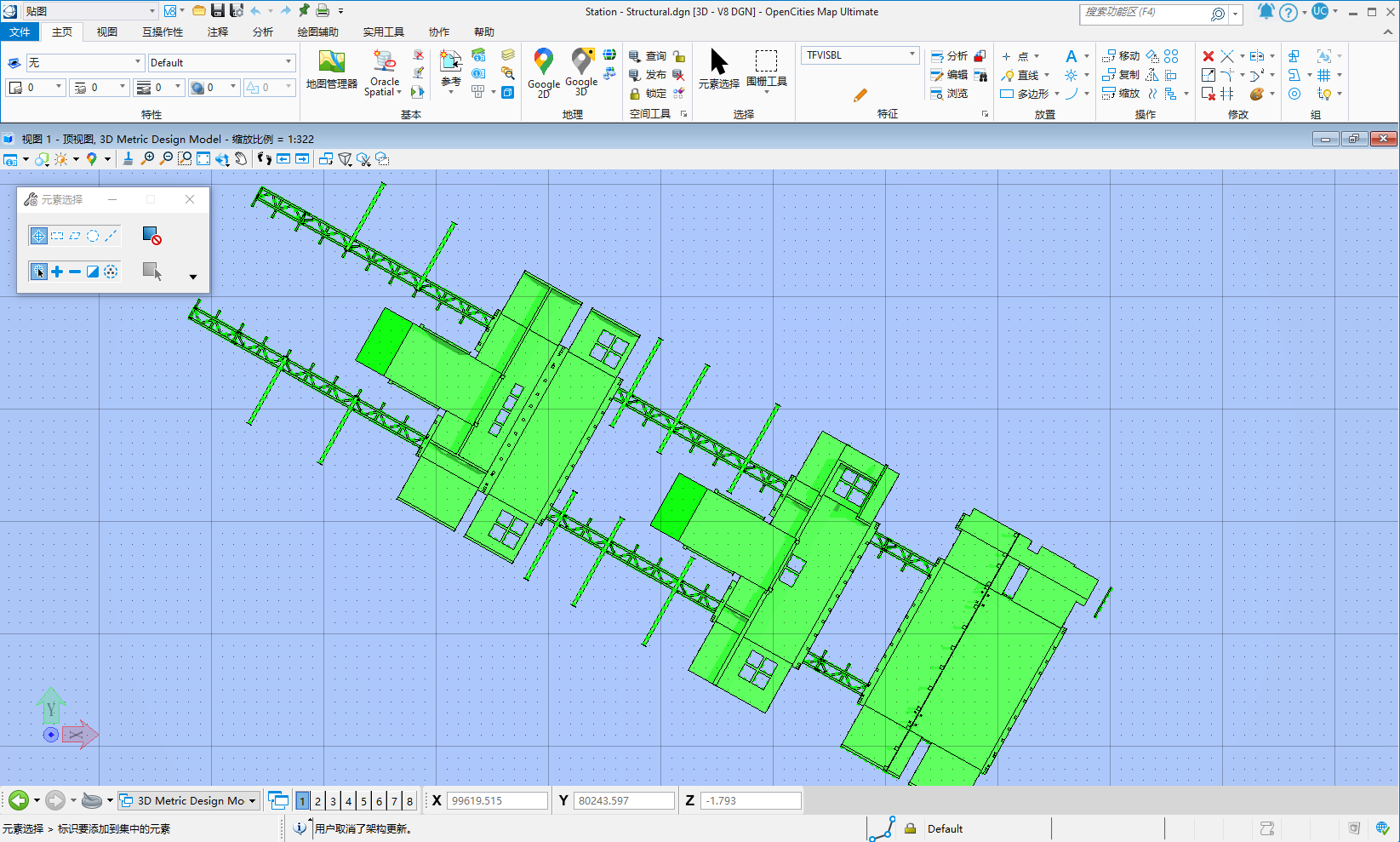1400x842 pixels.
Task: Open the 地图管理器 Map Manager
Action: click(331, 70)
